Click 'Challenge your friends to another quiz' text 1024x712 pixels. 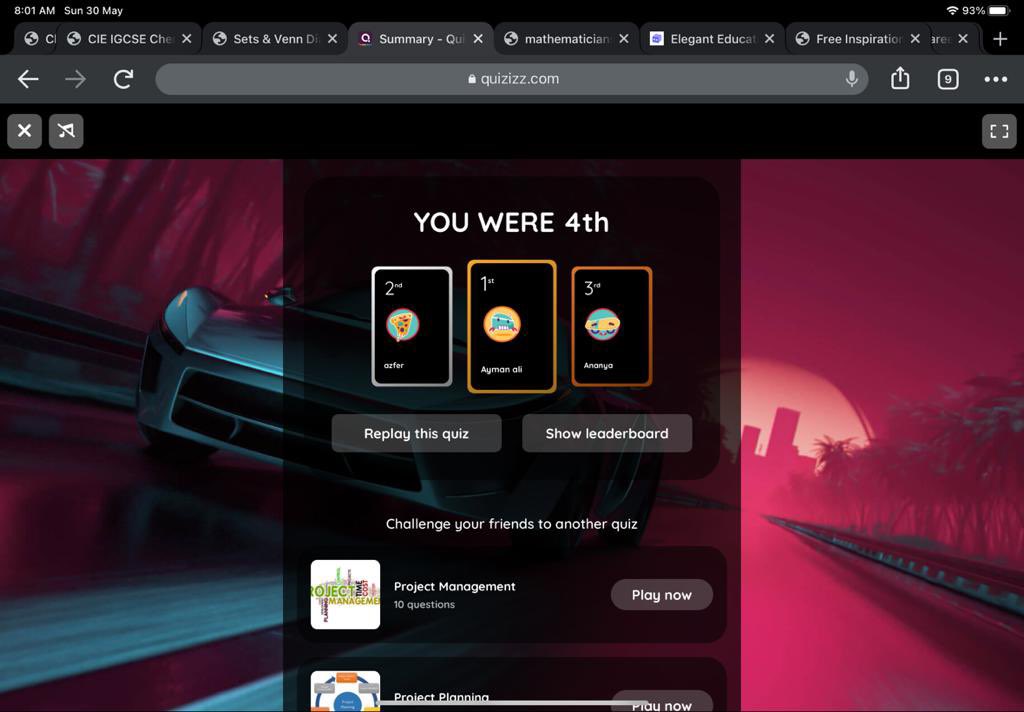[511, 524]
